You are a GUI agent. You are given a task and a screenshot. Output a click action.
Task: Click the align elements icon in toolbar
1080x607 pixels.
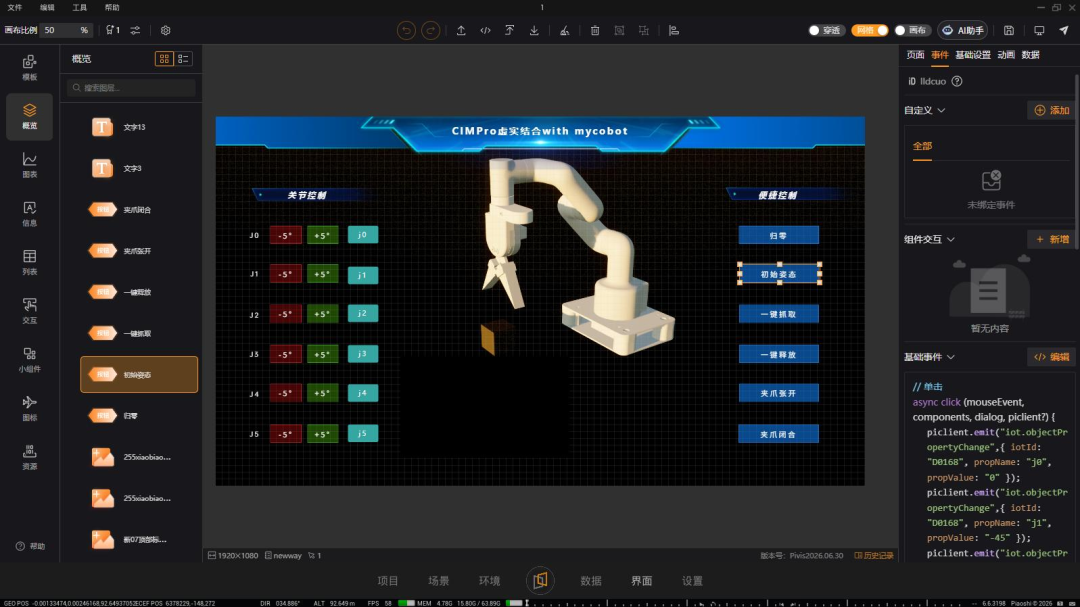coord(674,30)
